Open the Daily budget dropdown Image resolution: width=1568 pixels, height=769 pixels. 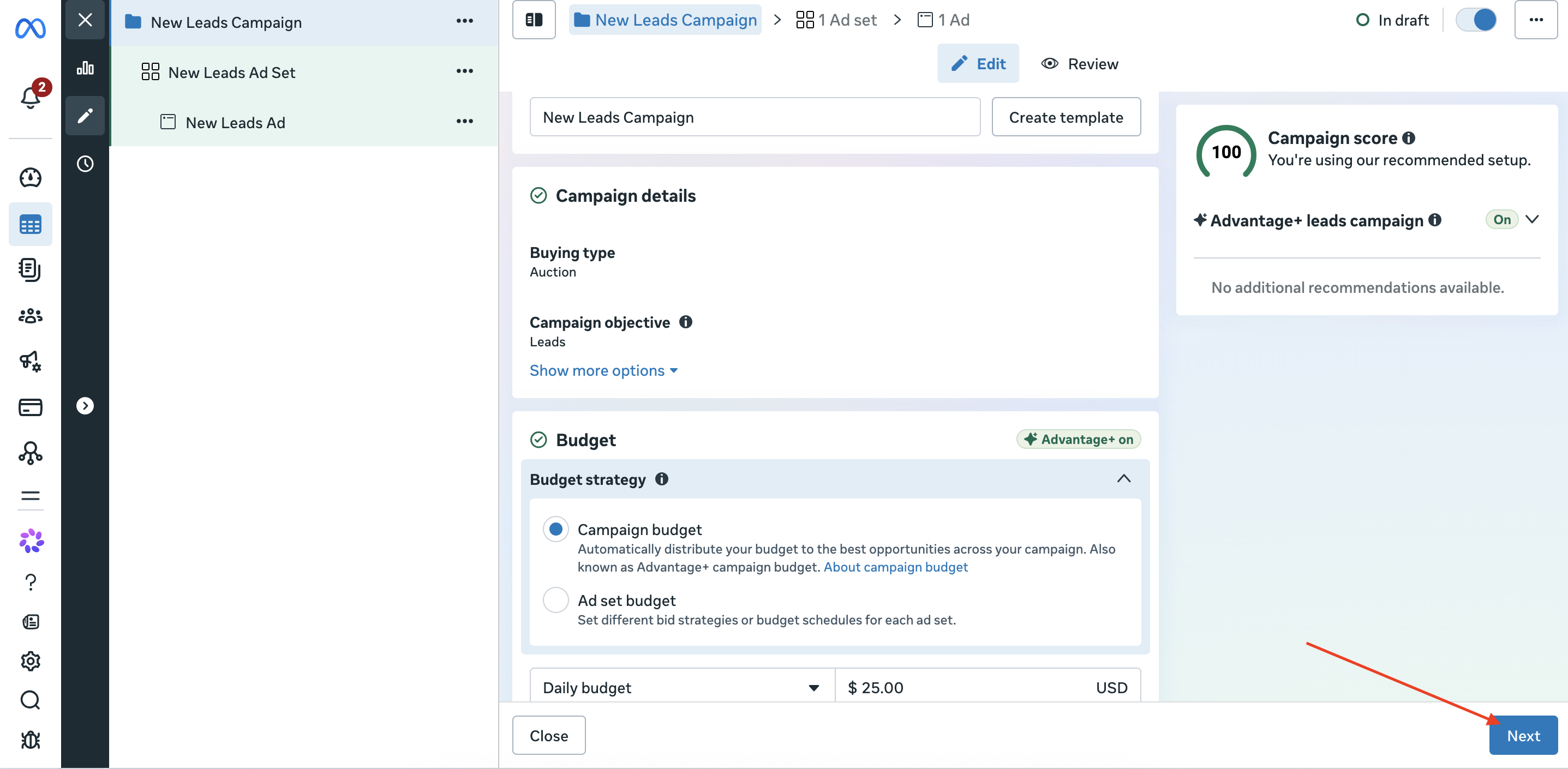point(682,688)
